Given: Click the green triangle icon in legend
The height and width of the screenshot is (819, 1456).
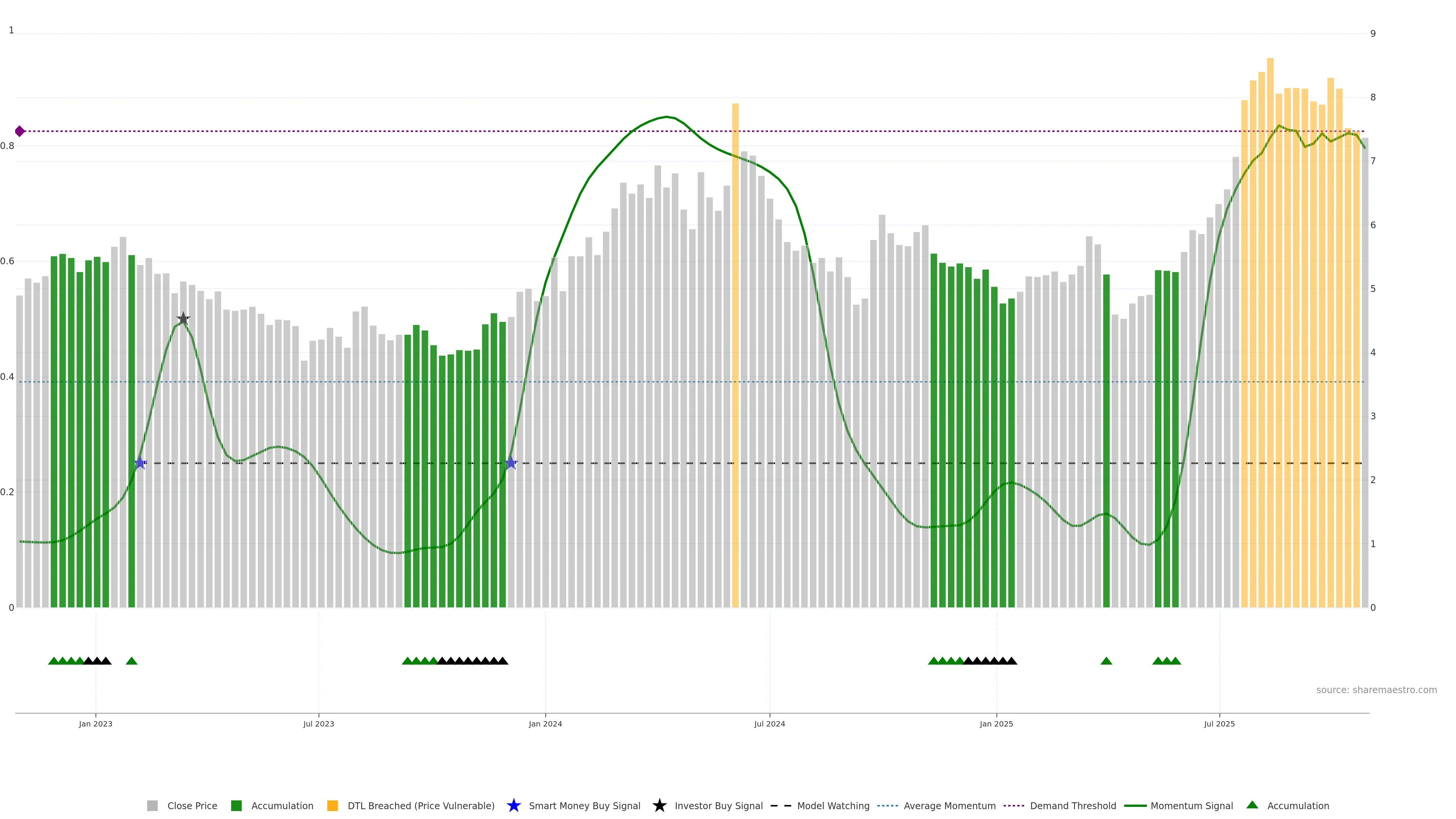Looking at the screenshot, I should [x=1252, y=805].
